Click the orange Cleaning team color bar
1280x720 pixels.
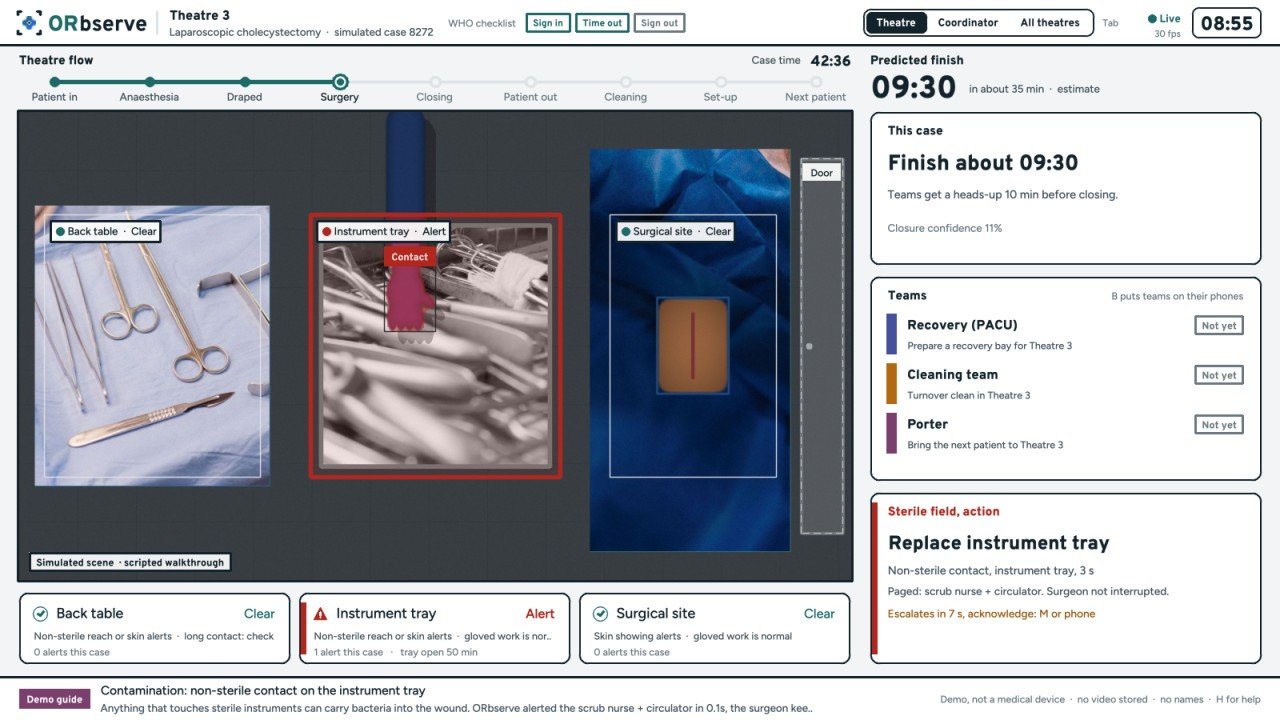pos(892,384)
